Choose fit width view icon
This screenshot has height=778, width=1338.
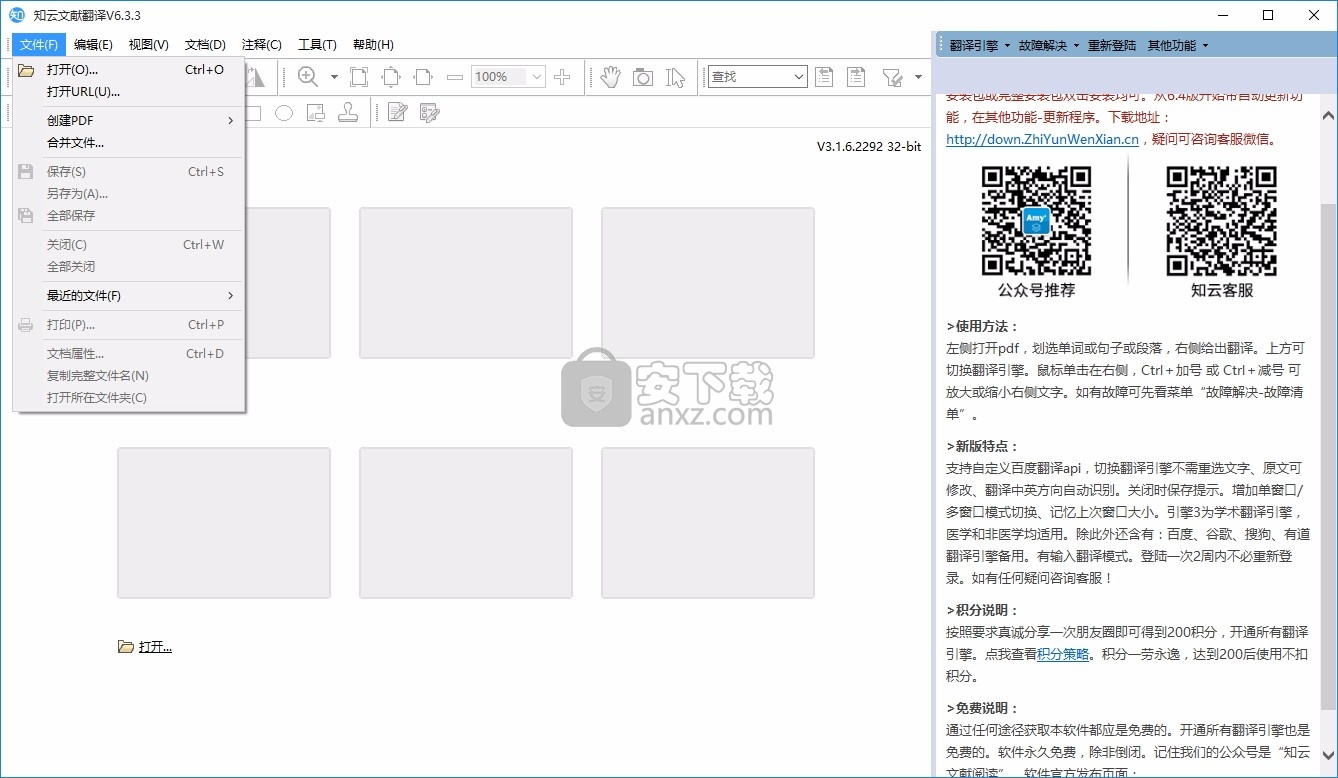click(423, 77)
